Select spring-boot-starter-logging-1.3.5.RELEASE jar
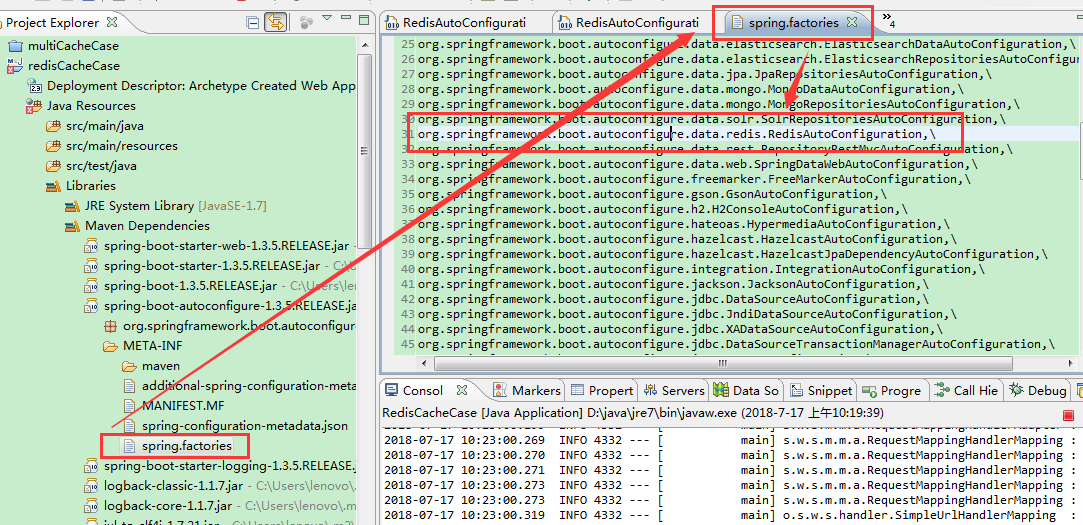Screen dimensions: 1083x525 click(x=230, y=467)
